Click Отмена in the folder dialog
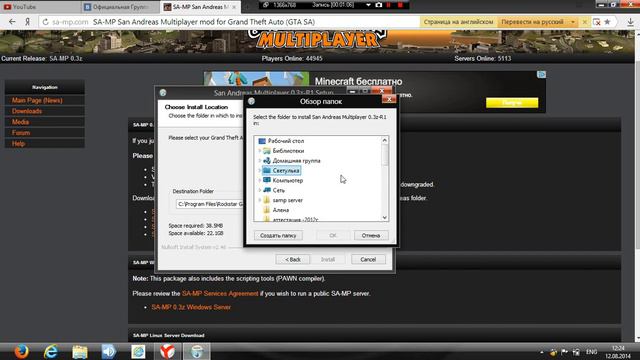Image resolution: width=640 pixels, height=360 pixels. (371, 236)
